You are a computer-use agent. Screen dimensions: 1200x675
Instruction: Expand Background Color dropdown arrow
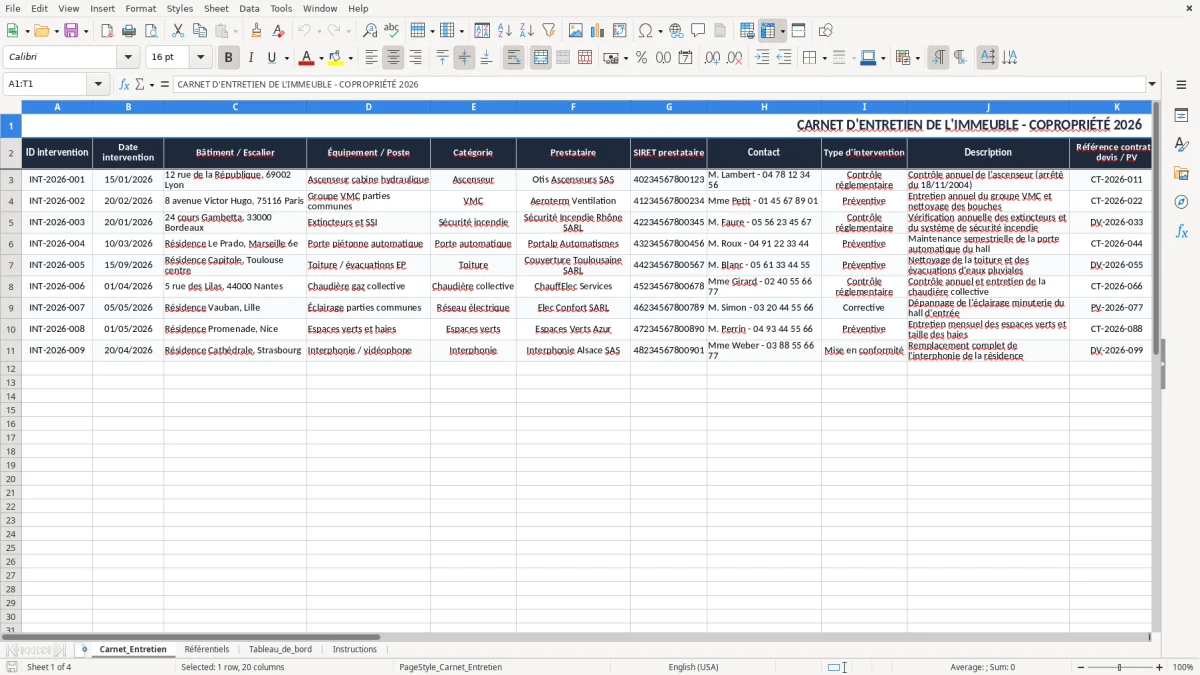[350, 58]
